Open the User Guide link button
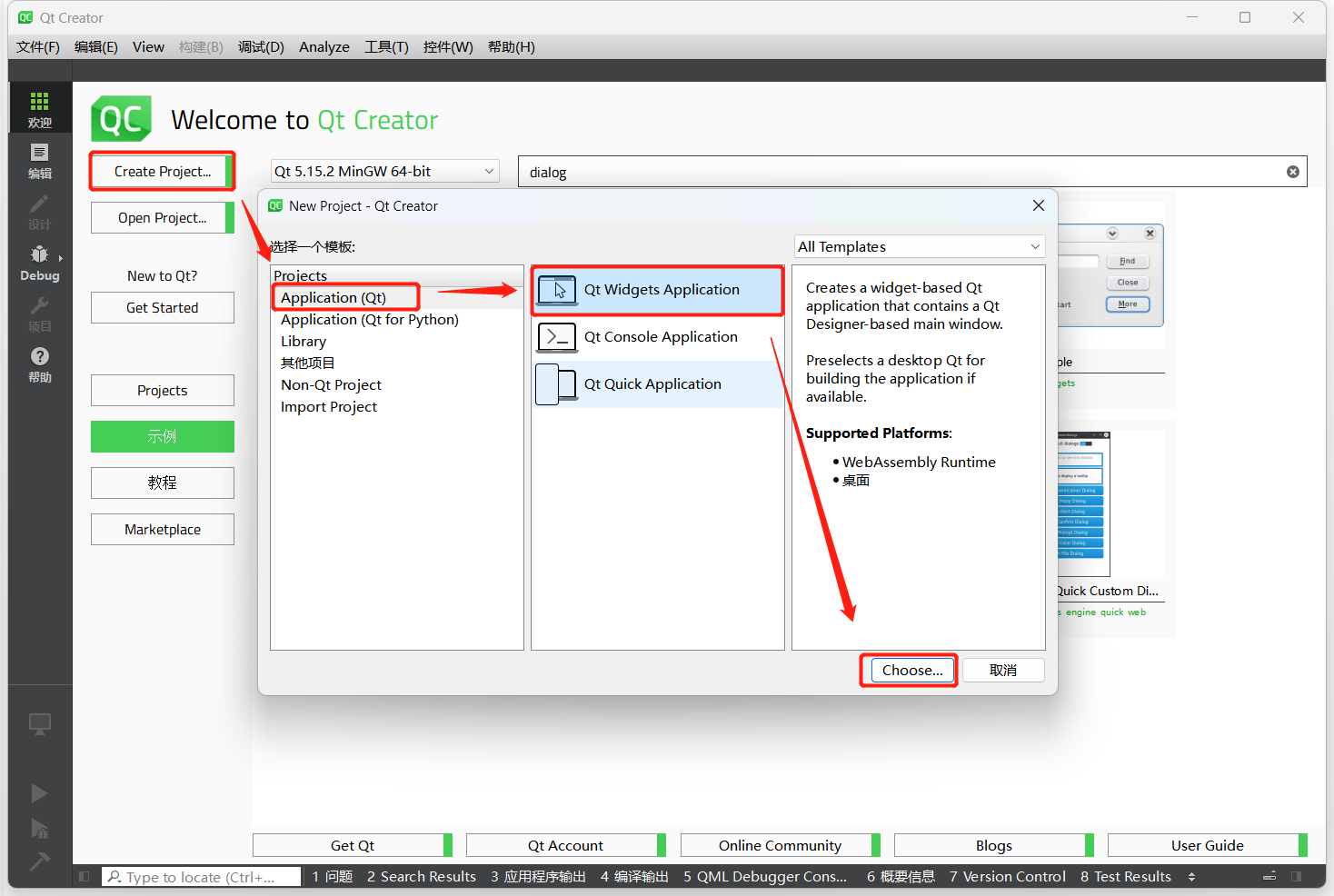The height and width of the screenshot is (896, 1334). (x=1208, y=846)
